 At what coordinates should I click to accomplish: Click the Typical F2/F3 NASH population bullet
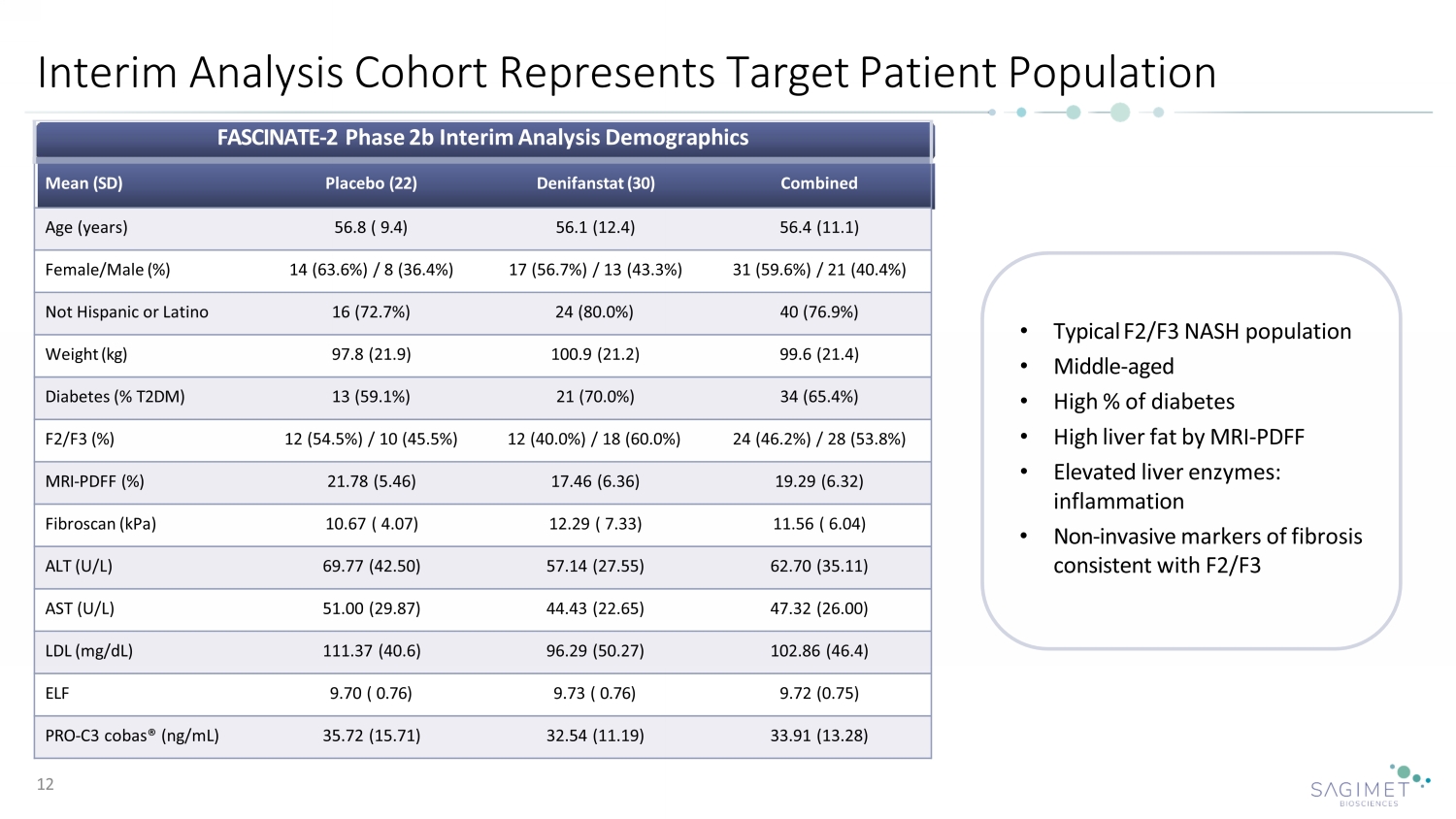(x=1202, y=332)
